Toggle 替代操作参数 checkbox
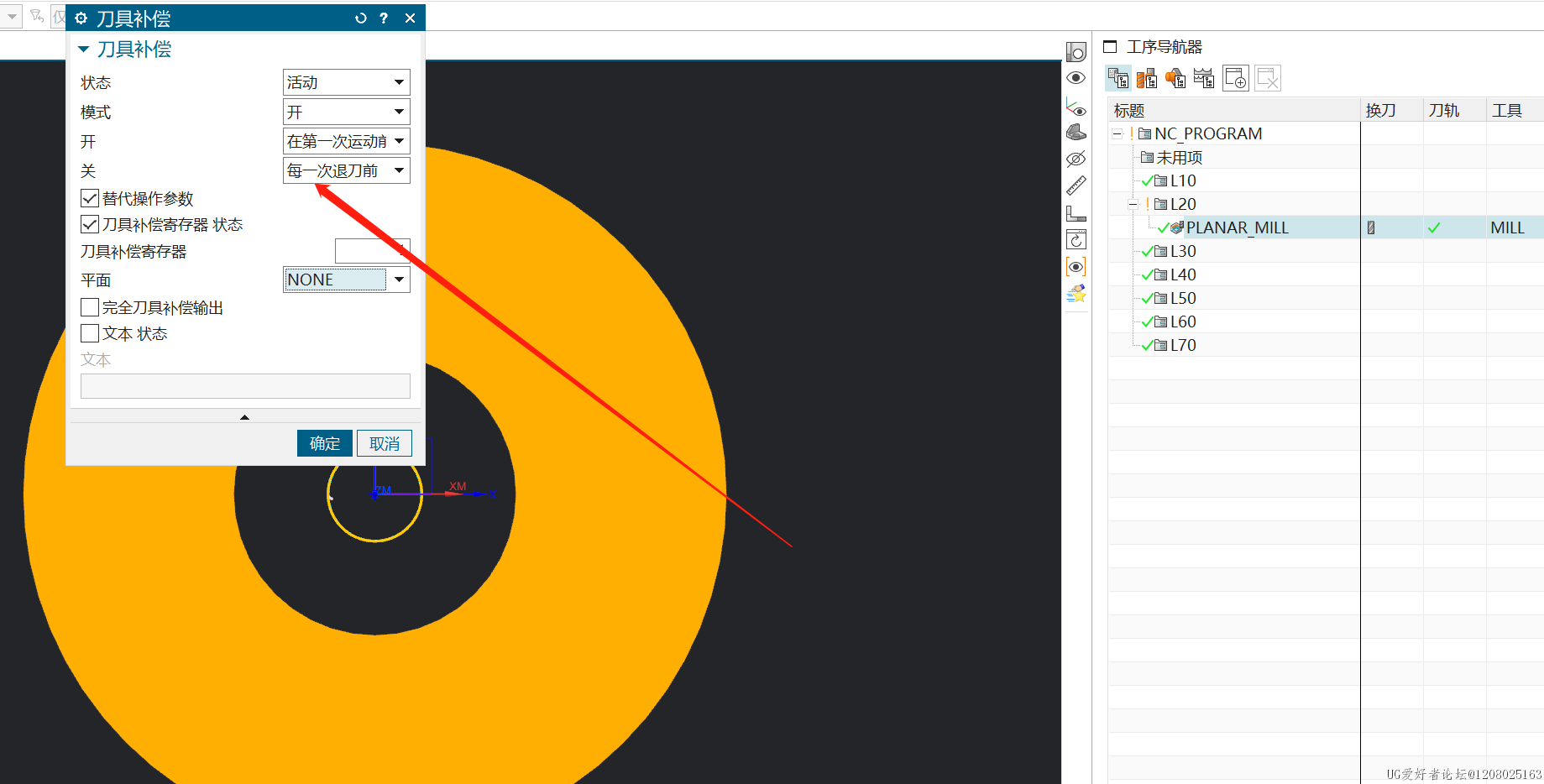The width and height of the screenshot is (1544, 784). click(x=90, y=198)
